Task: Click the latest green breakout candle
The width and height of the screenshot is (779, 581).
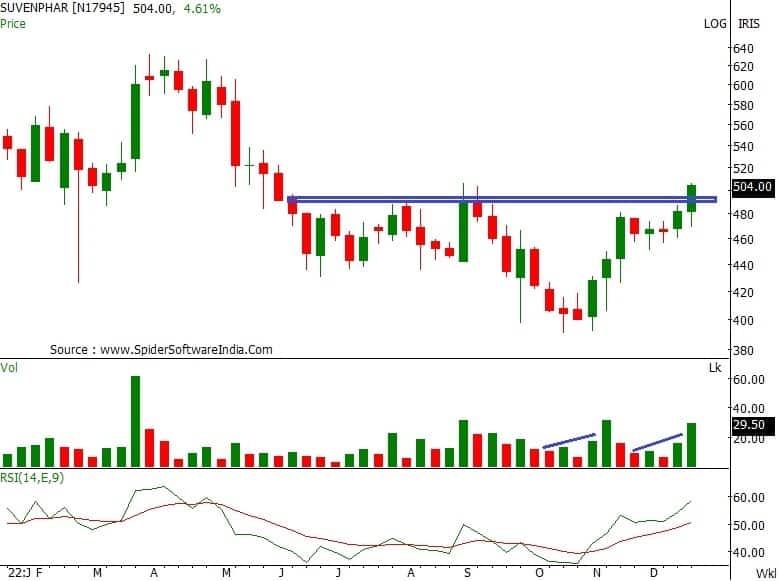Action: click(692, 198)
